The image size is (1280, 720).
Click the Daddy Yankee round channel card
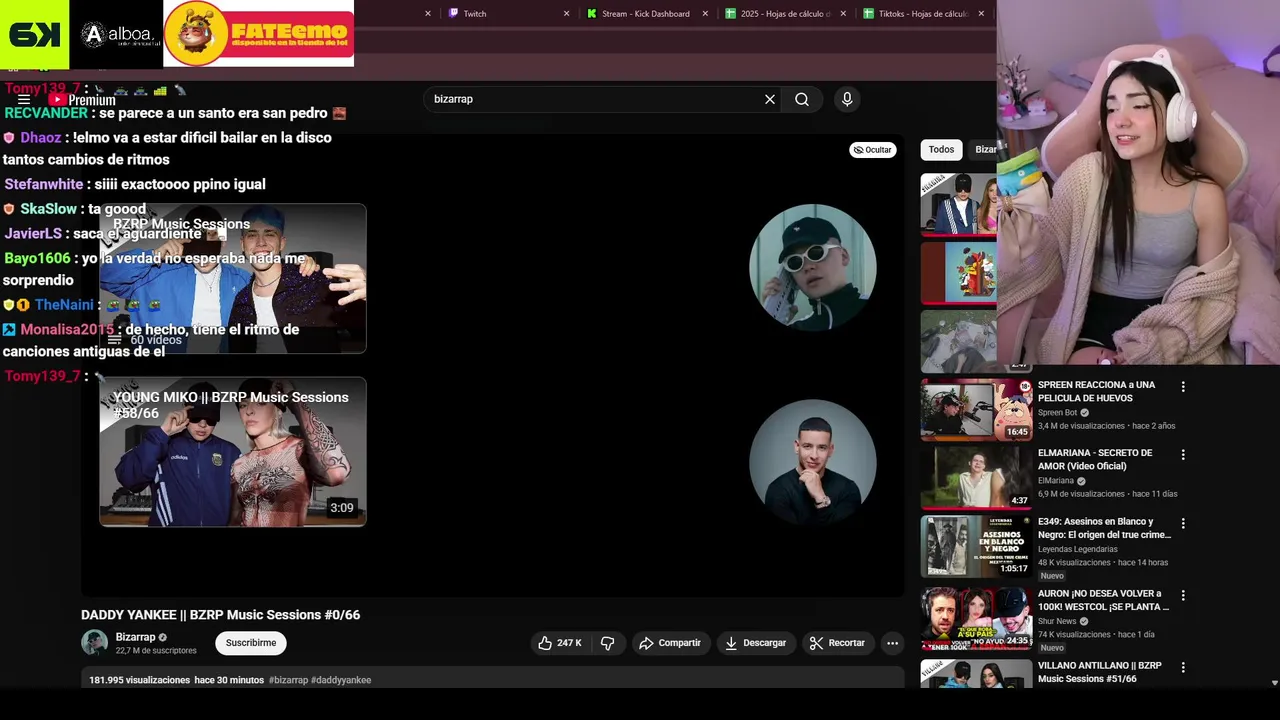[x=813, y=462]
